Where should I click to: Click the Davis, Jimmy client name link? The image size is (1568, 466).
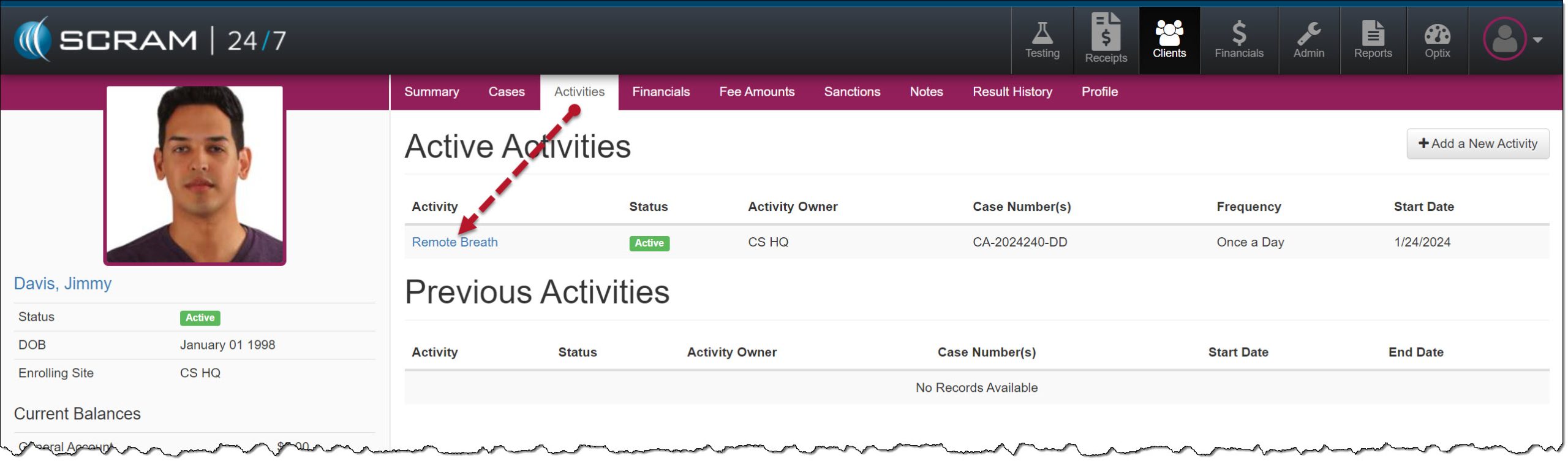tap(62, 283)
